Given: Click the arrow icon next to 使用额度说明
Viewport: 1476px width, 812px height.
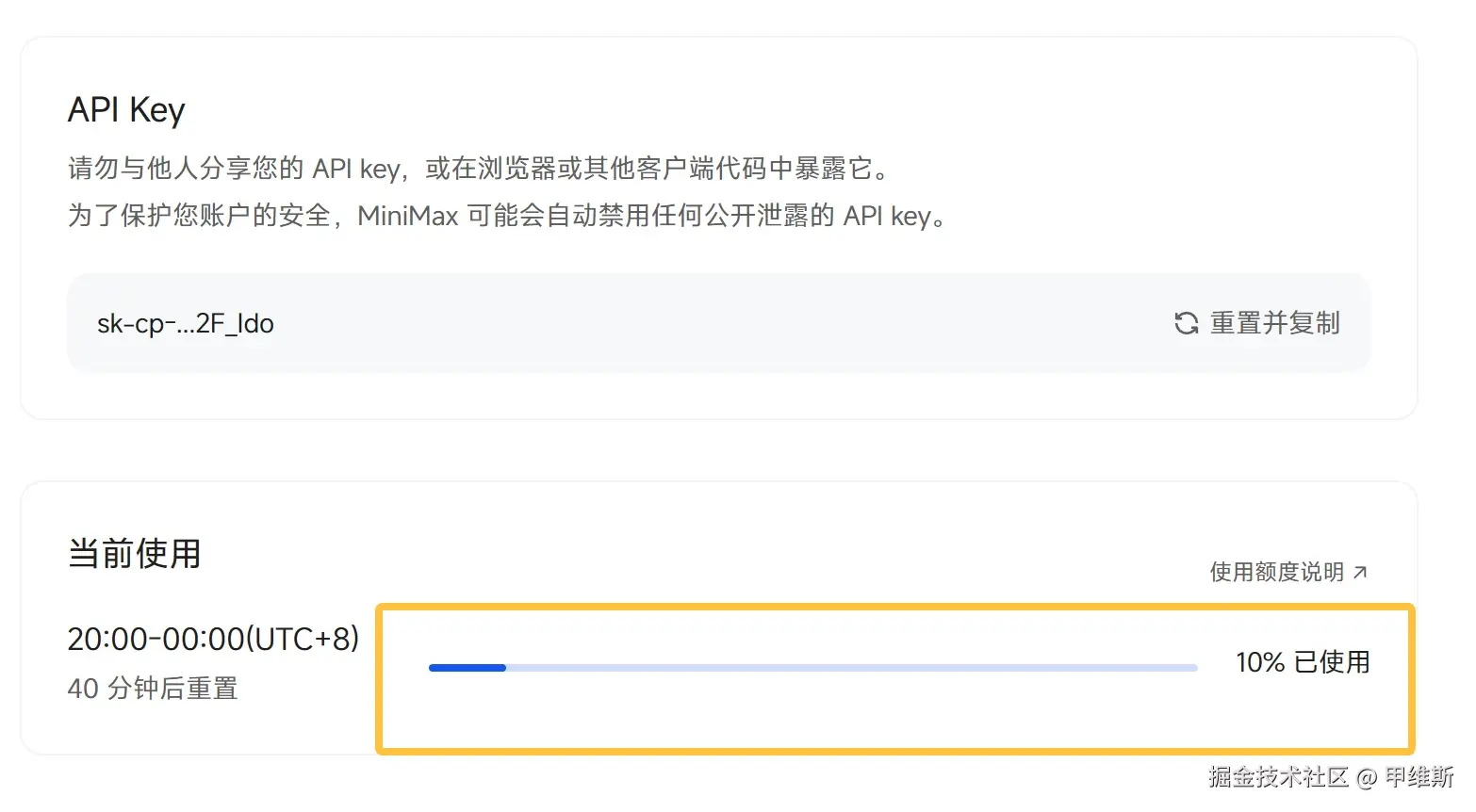Looking at the screenshot, I should point(1360,572).
